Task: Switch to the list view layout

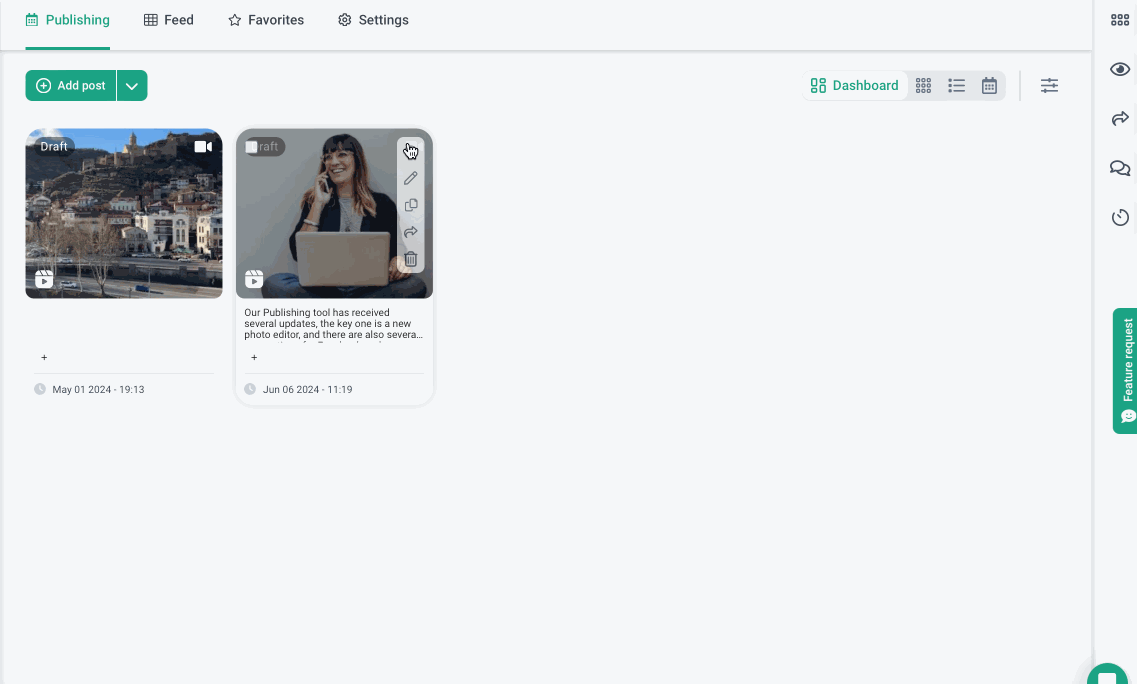Action: (x=957, y=86)
